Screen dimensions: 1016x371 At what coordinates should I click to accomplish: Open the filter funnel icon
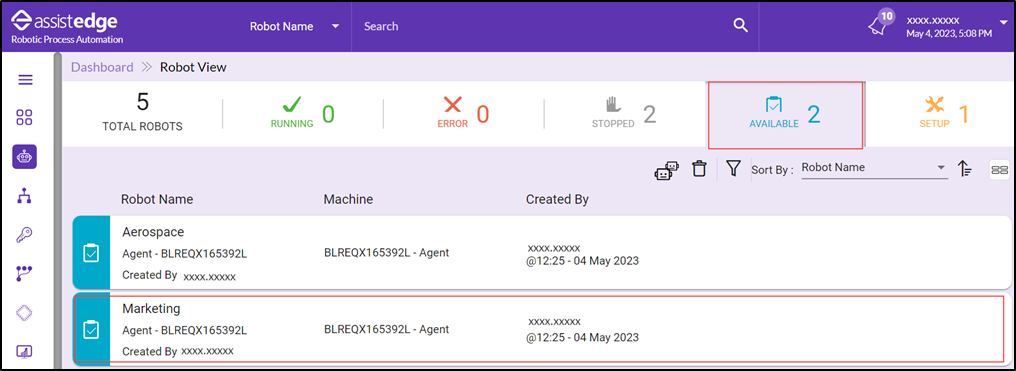[x=733, y=169]
